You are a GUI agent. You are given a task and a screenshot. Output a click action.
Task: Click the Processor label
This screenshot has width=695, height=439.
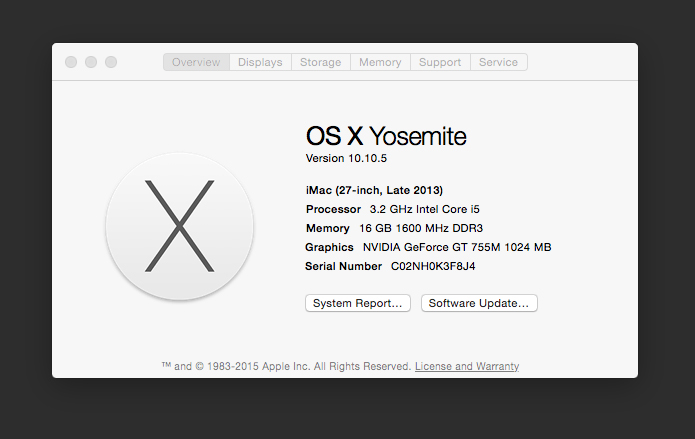pos(333,209)
